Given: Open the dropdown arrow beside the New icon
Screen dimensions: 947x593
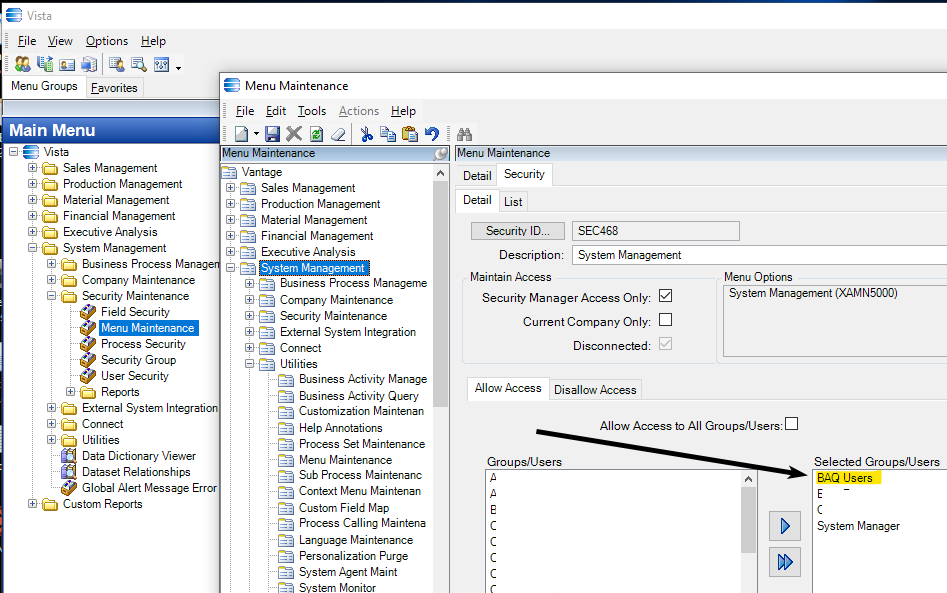Looking at the screenshot, I should 256,134.
